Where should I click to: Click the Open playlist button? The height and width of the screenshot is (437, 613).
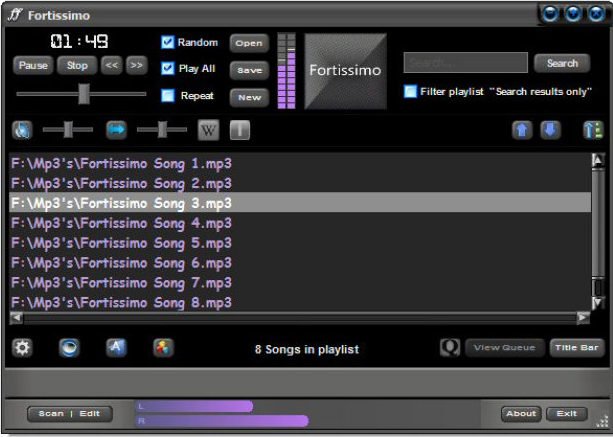tap(249, 43)
